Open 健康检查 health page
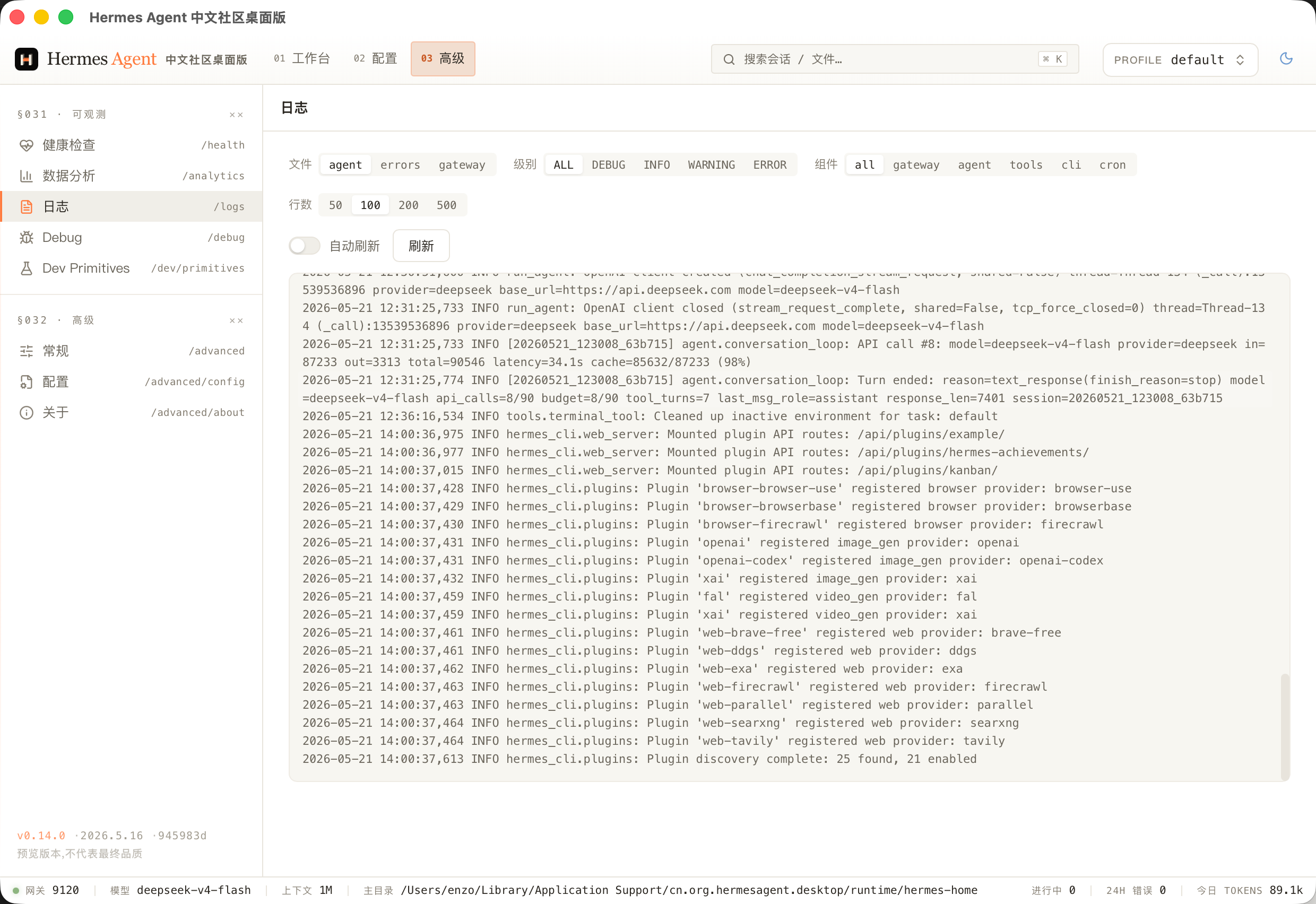 pos(132,145)
